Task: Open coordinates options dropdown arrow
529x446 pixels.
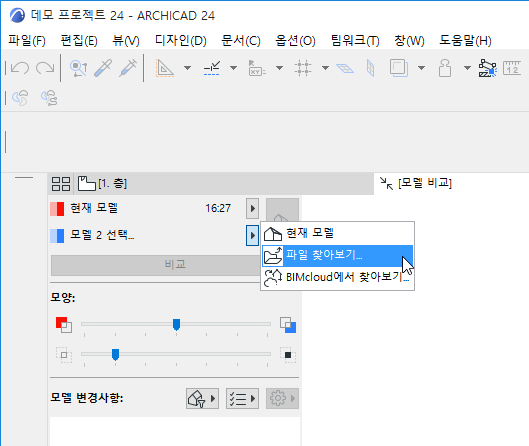Action: 279,68
